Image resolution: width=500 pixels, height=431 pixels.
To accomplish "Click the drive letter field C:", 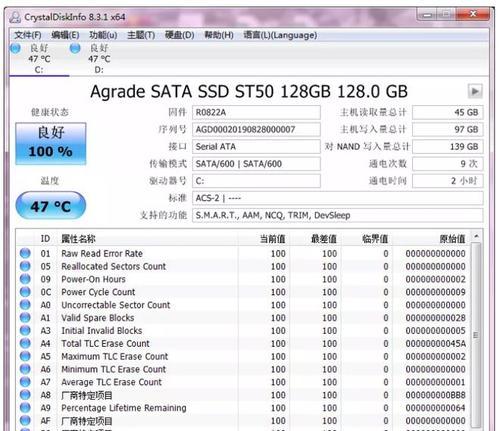I will coord(256,181).
